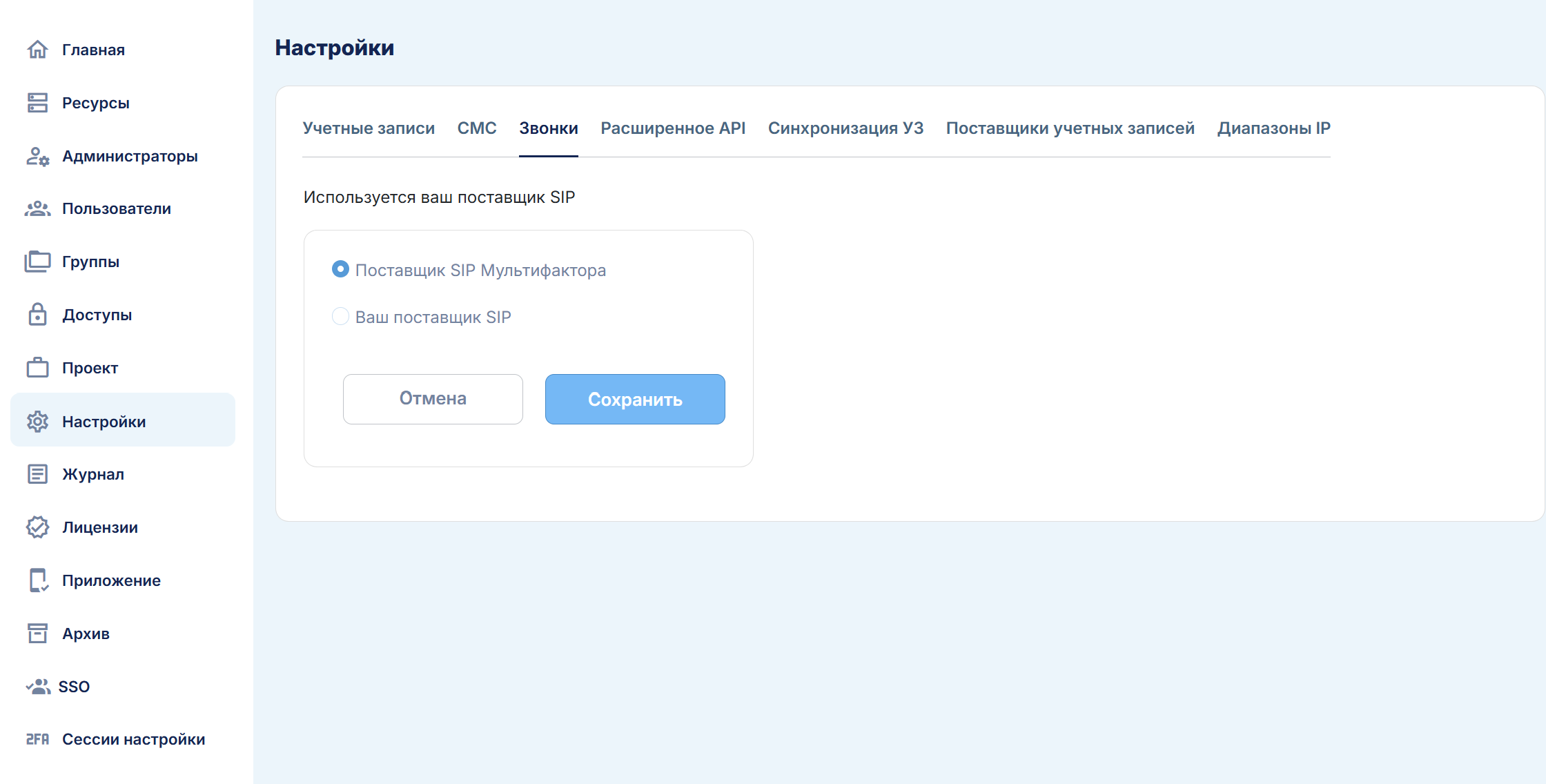Click the home icon next to Главная
The height and width of the screenshot is (784, 1546).
37,50
